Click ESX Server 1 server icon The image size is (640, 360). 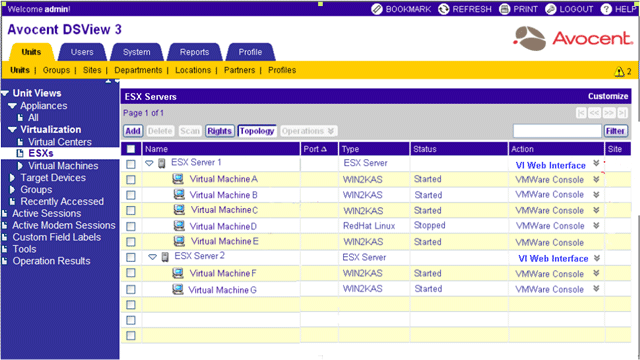coord(162,163)
